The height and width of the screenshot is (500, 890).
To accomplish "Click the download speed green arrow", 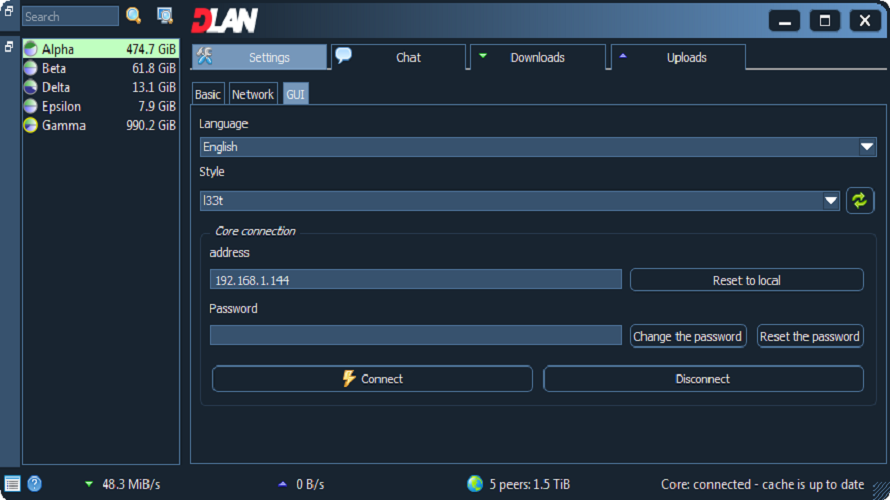I will click(x=89, y=484).
